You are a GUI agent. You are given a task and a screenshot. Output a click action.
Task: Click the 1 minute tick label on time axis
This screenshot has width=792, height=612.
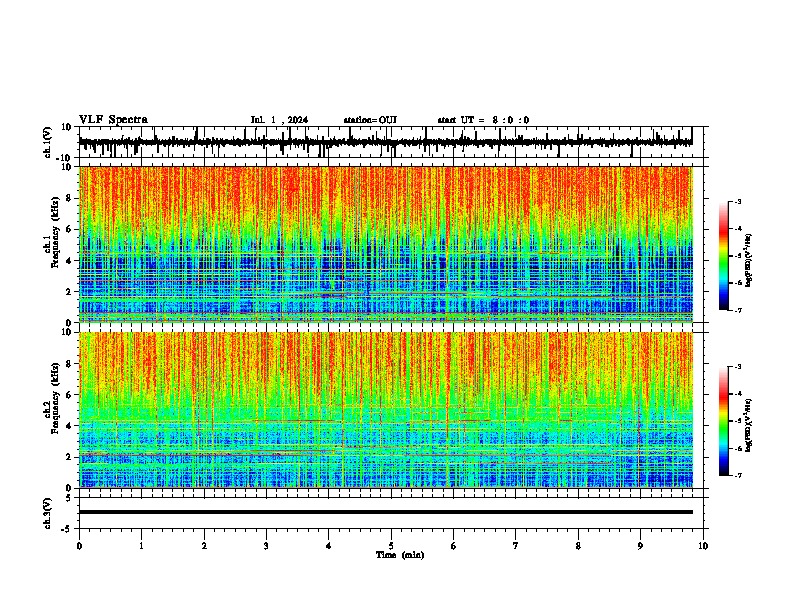point(141,546)
